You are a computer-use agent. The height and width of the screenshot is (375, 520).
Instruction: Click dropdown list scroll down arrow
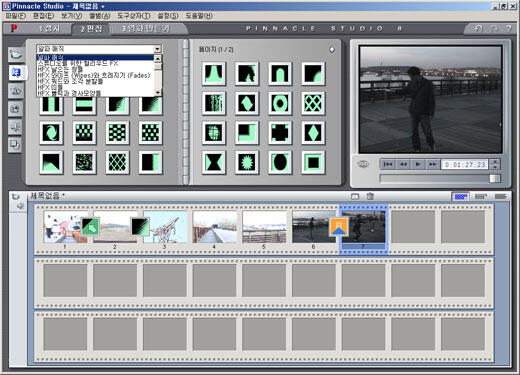coord(158,92)
